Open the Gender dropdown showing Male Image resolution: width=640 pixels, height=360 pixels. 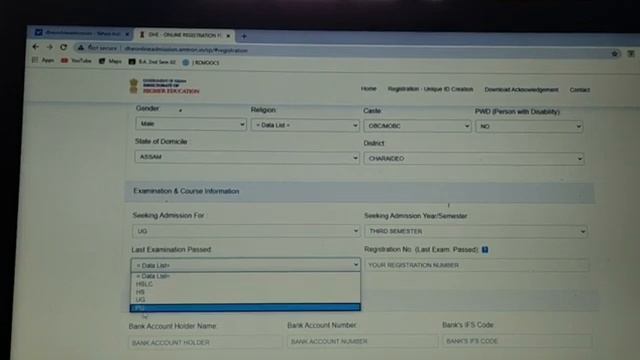click(x=191, y=124)
